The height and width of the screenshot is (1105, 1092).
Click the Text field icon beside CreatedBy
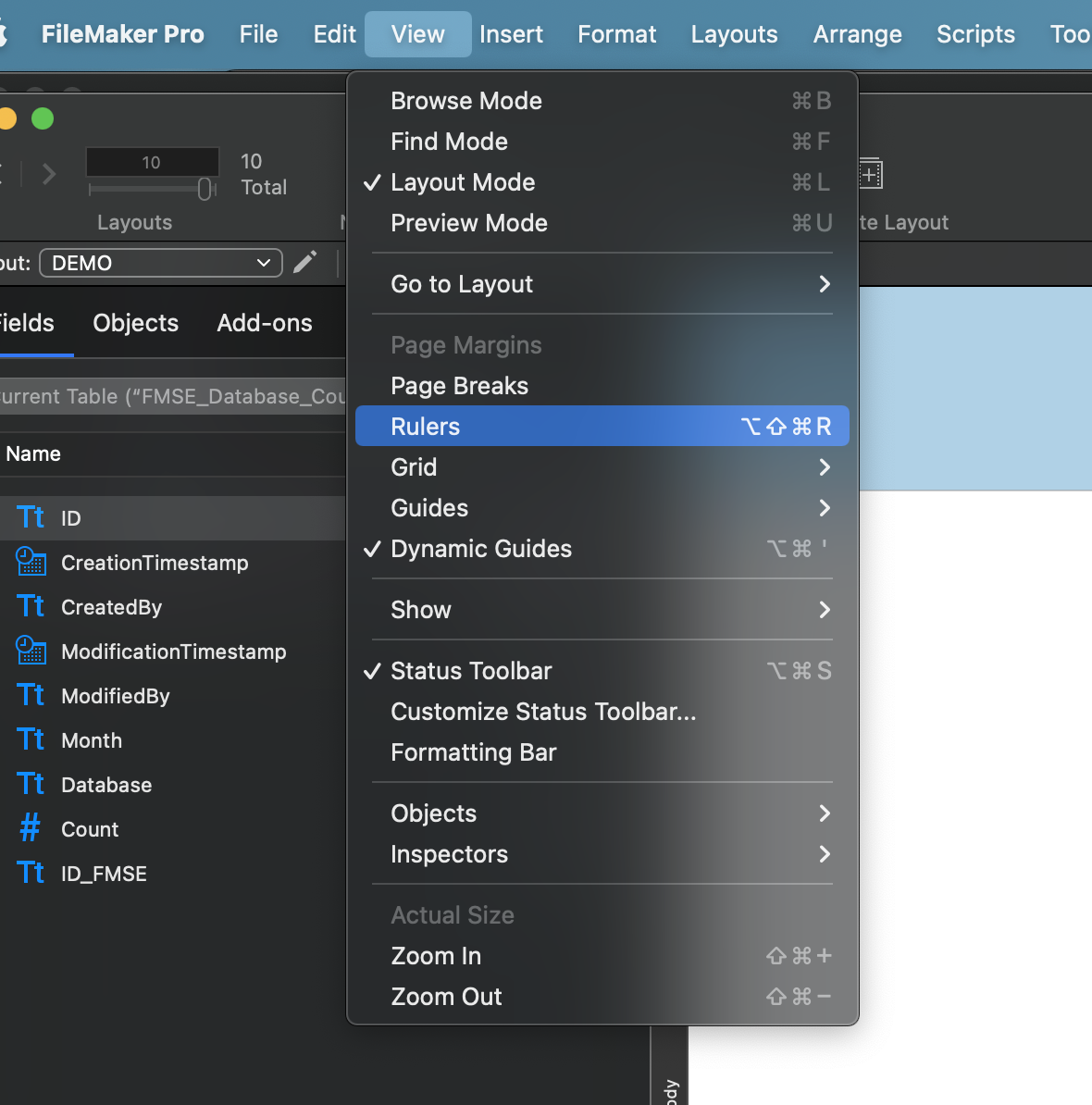[31, 607]
